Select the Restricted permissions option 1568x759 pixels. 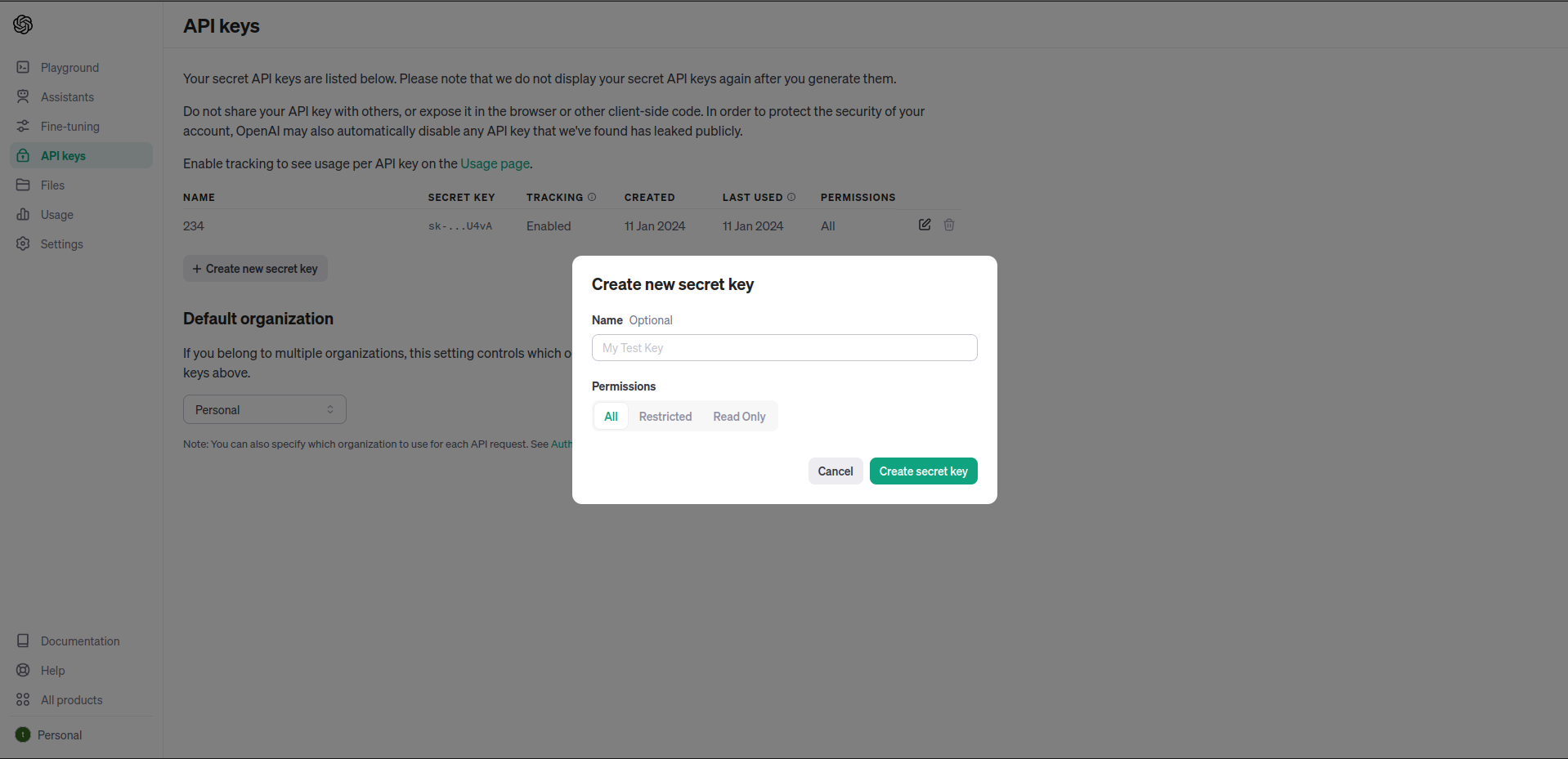click(665, 416)
